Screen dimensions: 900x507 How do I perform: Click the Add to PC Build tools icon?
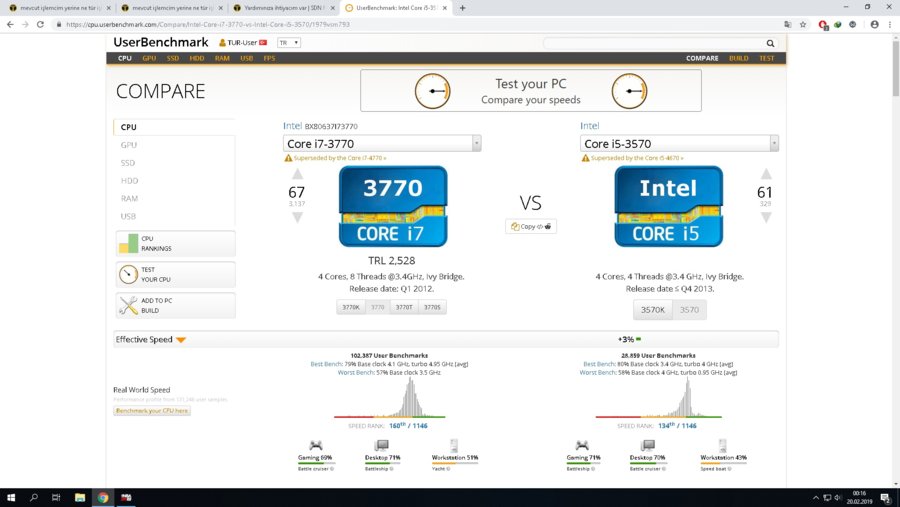click(x=128, y=306)
